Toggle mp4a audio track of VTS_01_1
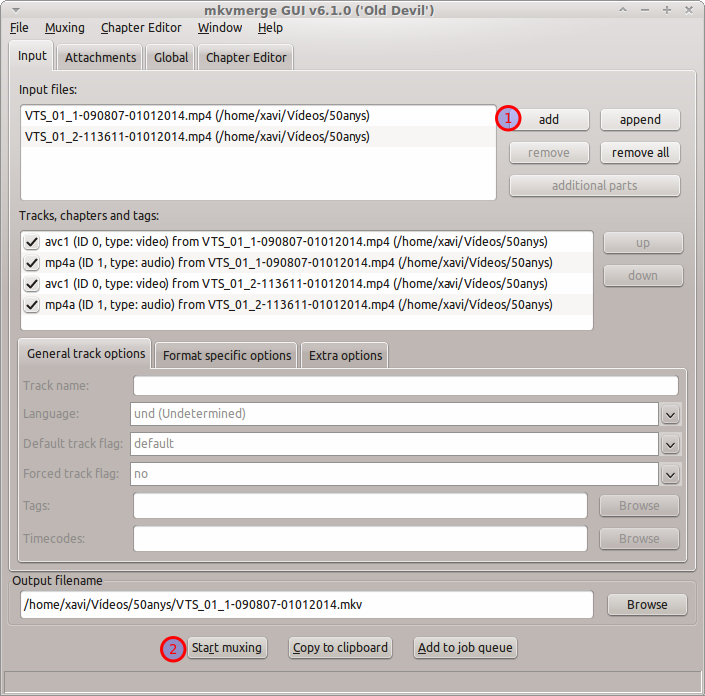 pyautogui.click(x=32, y=263)
